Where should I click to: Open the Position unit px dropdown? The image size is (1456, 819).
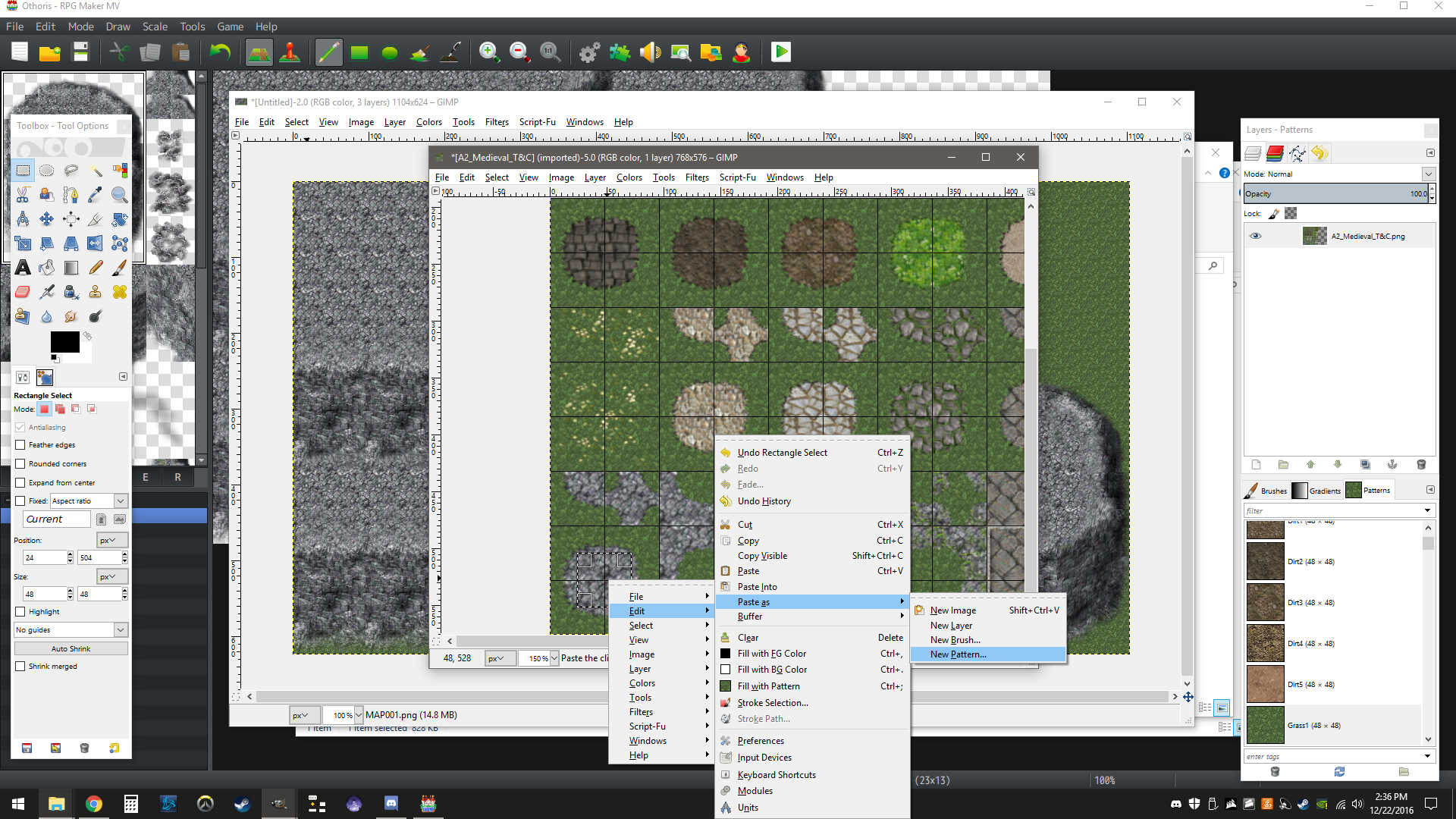(x=112, y=541)
